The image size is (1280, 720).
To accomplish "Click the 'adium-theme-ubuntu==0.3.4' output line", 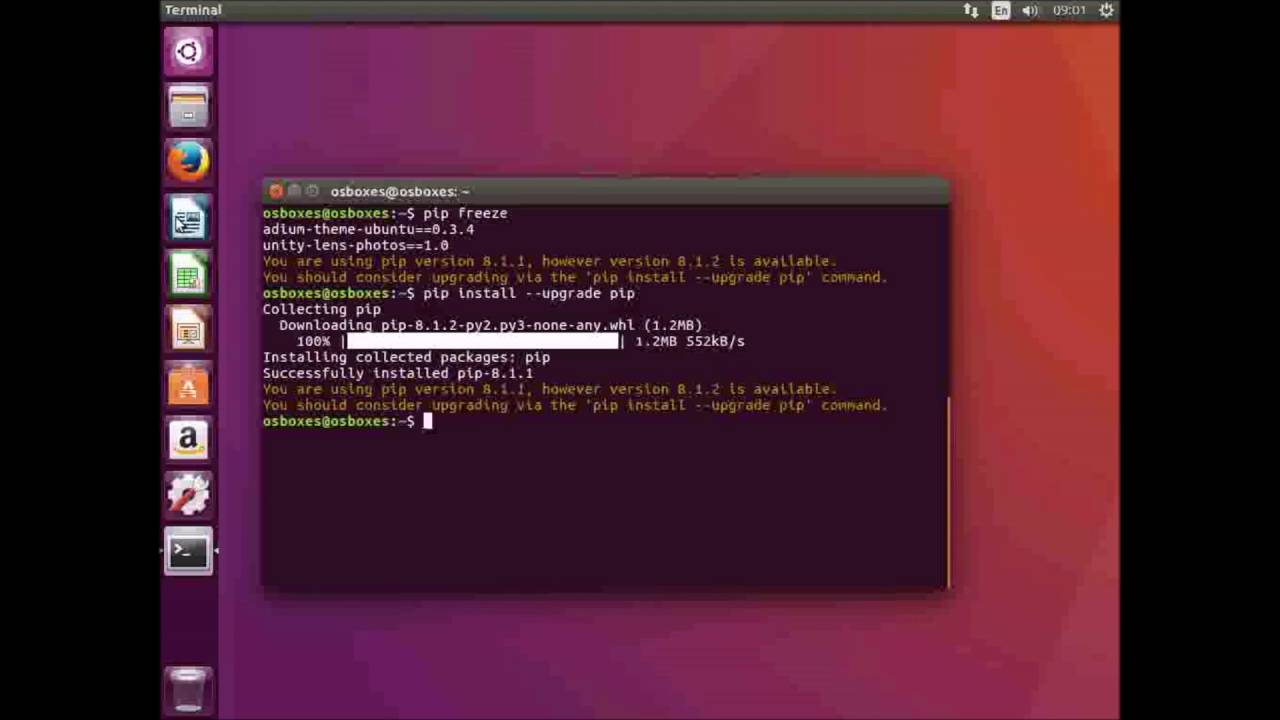I will pyautogui.click(x=368, y=229).
